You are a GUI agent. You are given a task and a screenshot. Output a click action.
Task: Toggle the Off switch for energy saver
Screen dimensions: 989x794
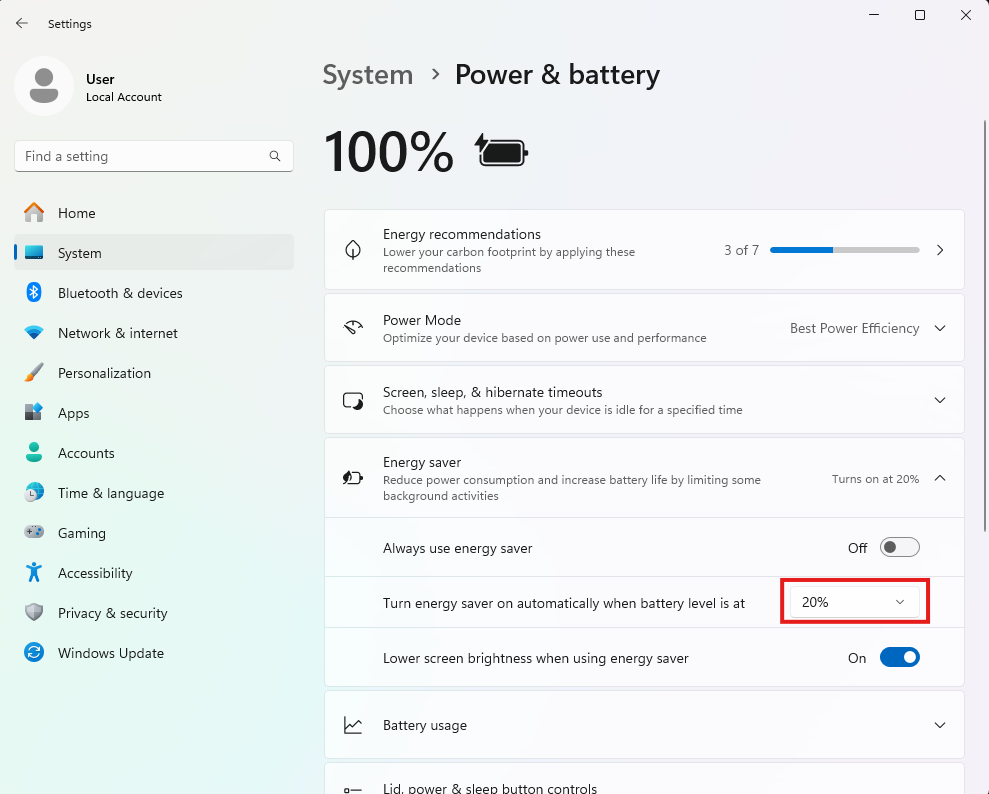(898, 547)
